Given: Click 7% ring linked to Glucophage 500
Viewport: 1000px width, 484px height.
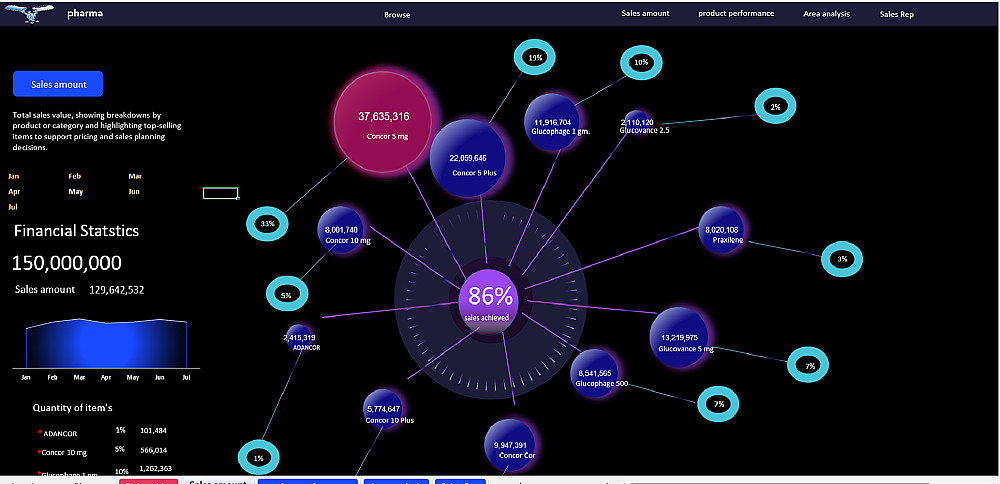Looking at the screenshot, I should coord(718,404).
